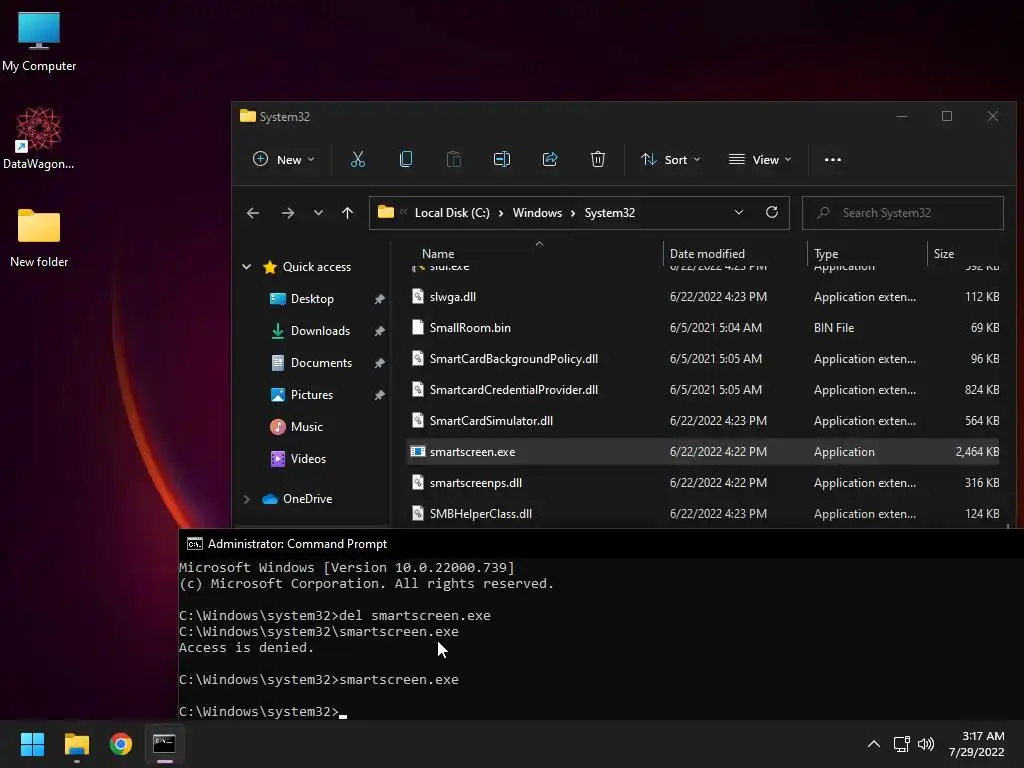Click the pin icon beside Documents
The height and width of the screenshot is (768, 1024).
(379, 363)
